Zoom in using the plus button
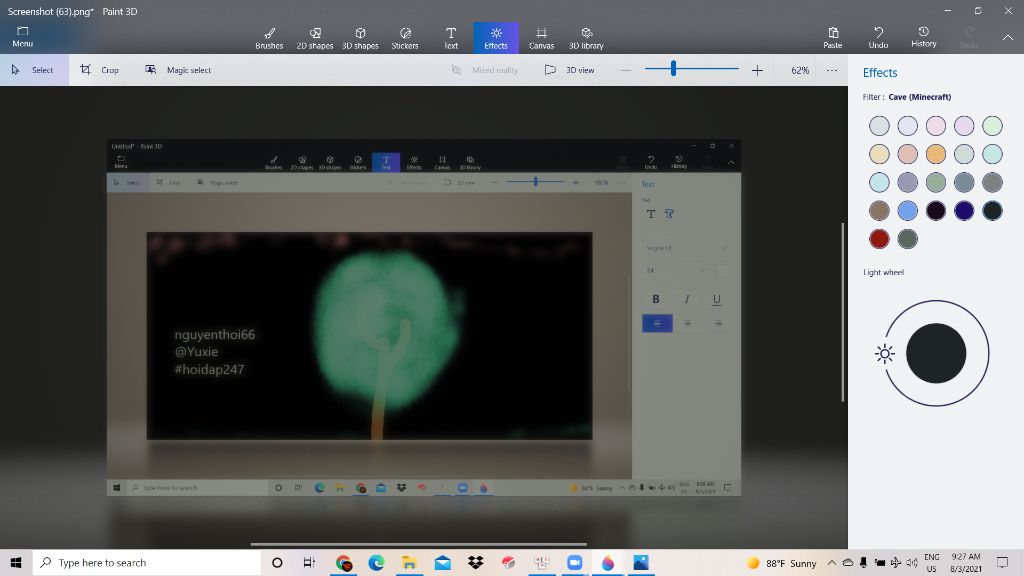Viewport: 1024px width, 576px height. [x=757, y=70]
